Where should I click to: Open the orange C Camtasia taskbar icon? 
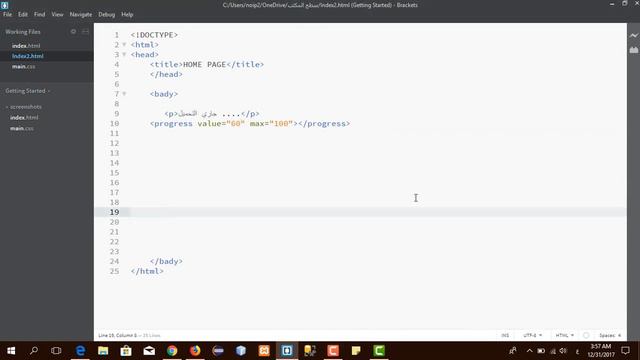[x=333, y=351]
